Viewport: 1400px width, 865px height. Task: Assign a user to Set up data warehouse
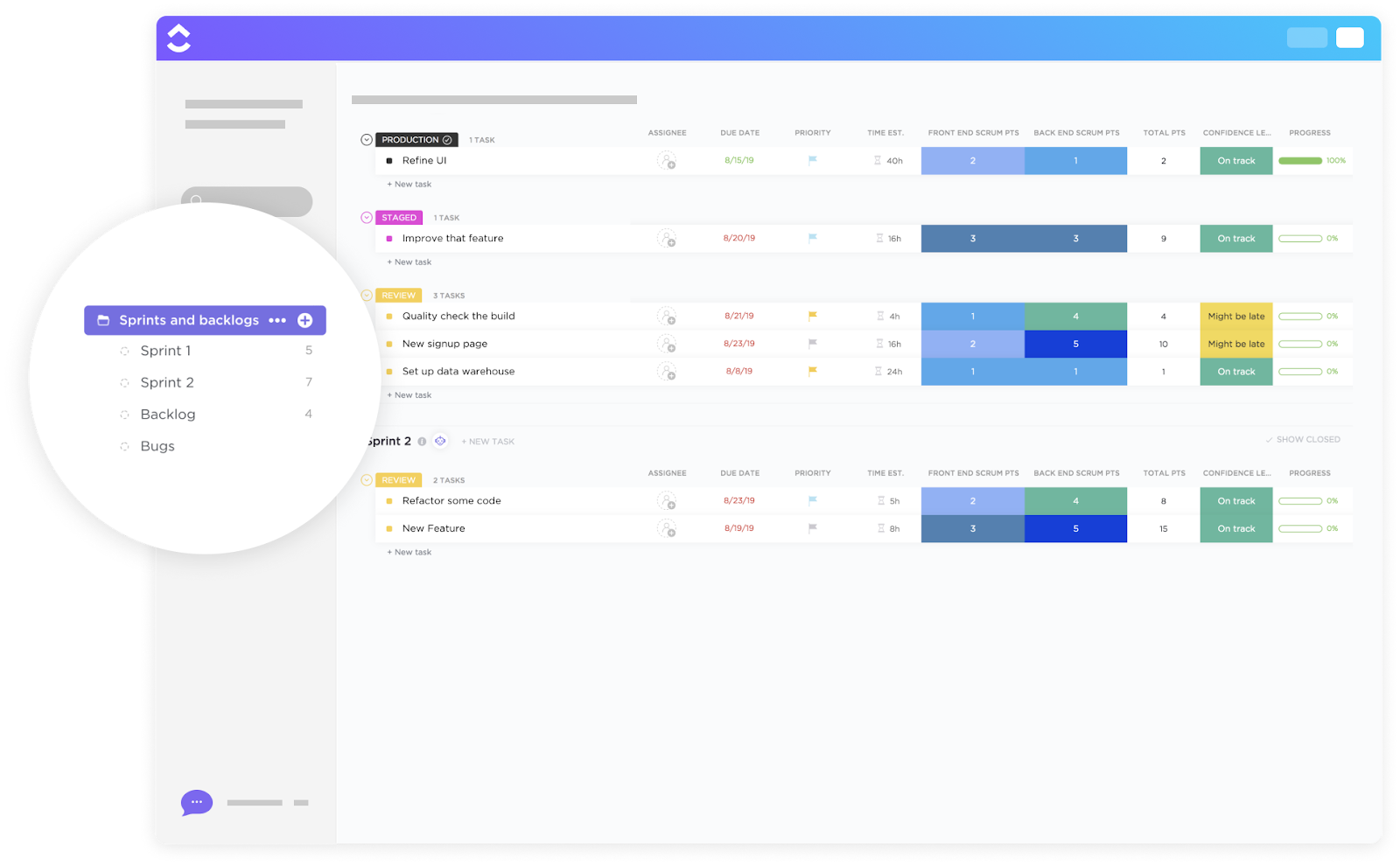point(667,372)
